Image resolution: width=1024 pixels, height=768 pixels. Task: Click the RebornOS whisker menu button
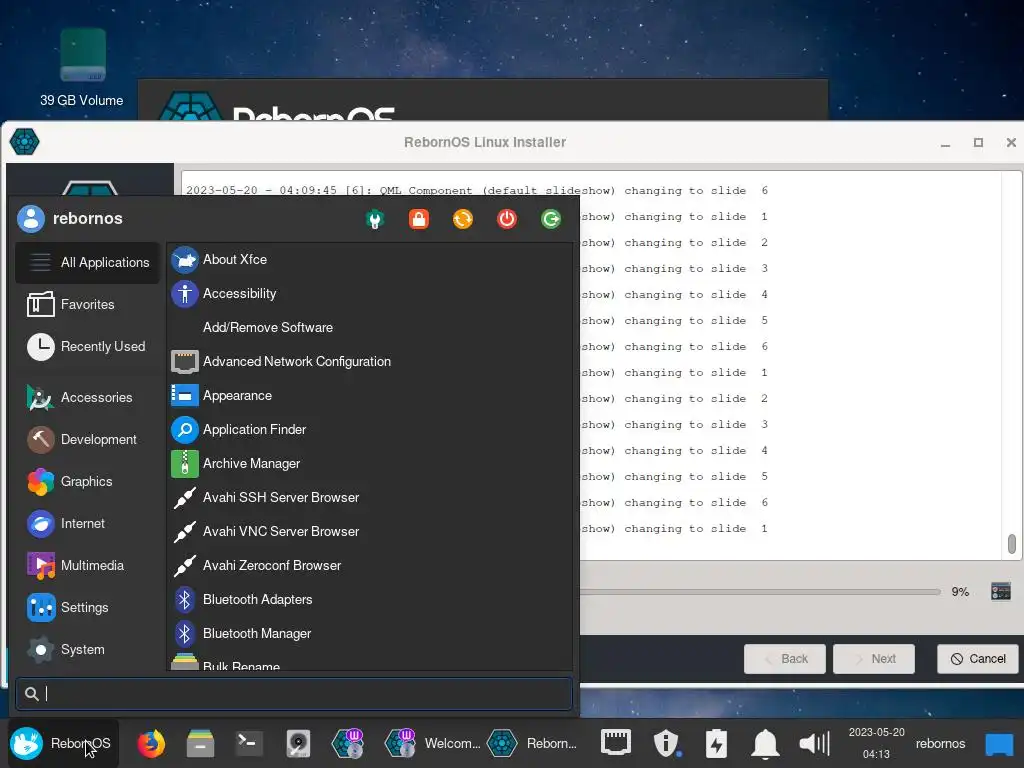[x=62, y=743]
